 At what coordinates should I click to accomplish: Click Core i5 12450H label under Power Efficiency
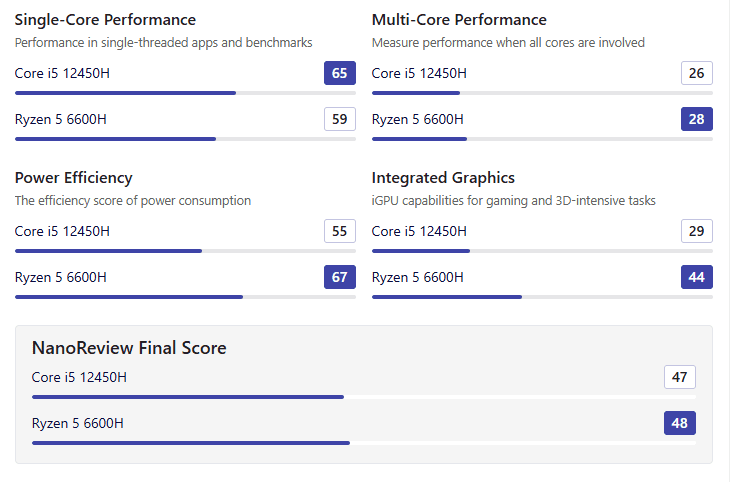coord(62,231)
